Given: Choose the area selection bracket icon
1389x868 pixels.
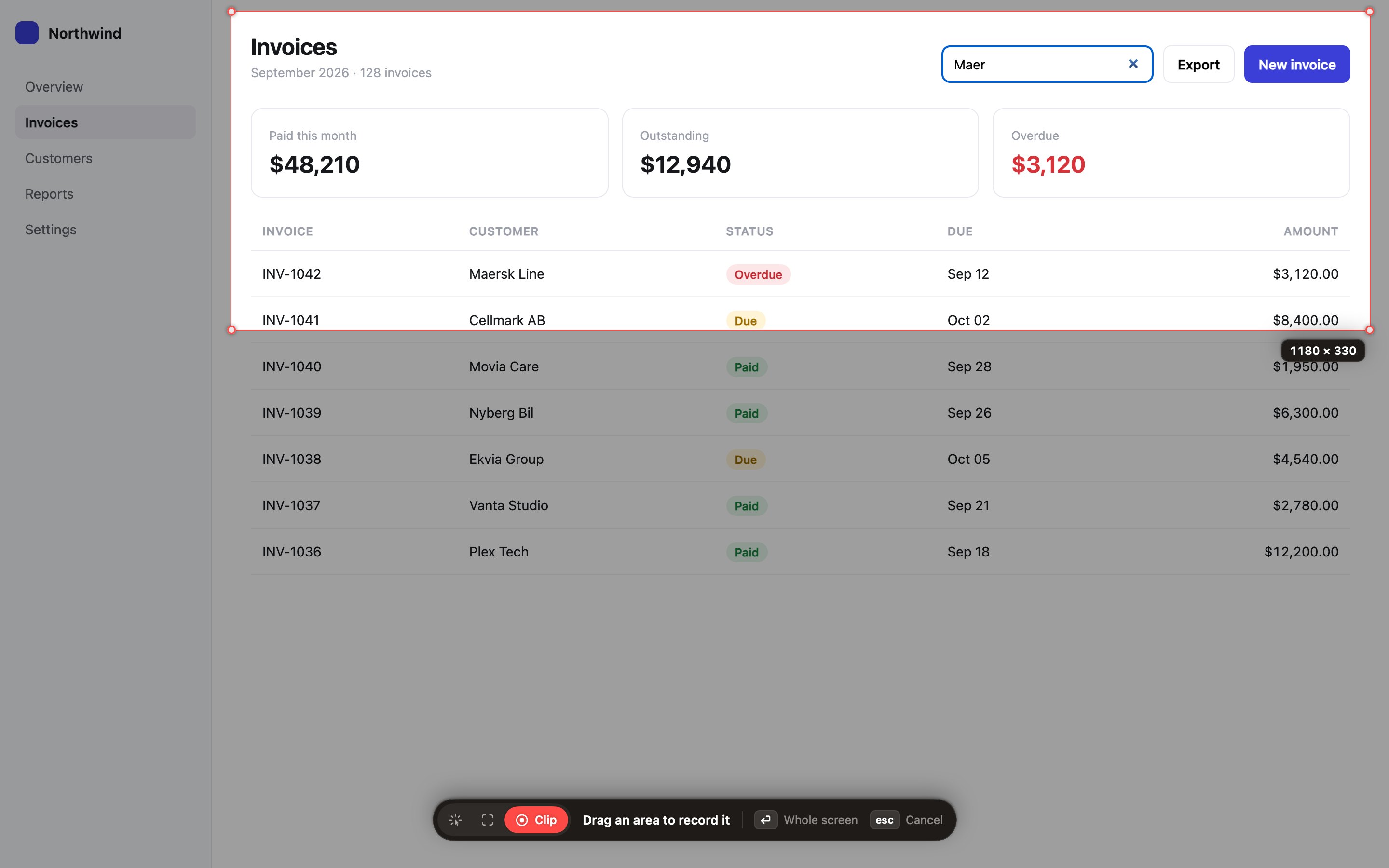Looking at the screenshot, I should [x=487, y=820].
